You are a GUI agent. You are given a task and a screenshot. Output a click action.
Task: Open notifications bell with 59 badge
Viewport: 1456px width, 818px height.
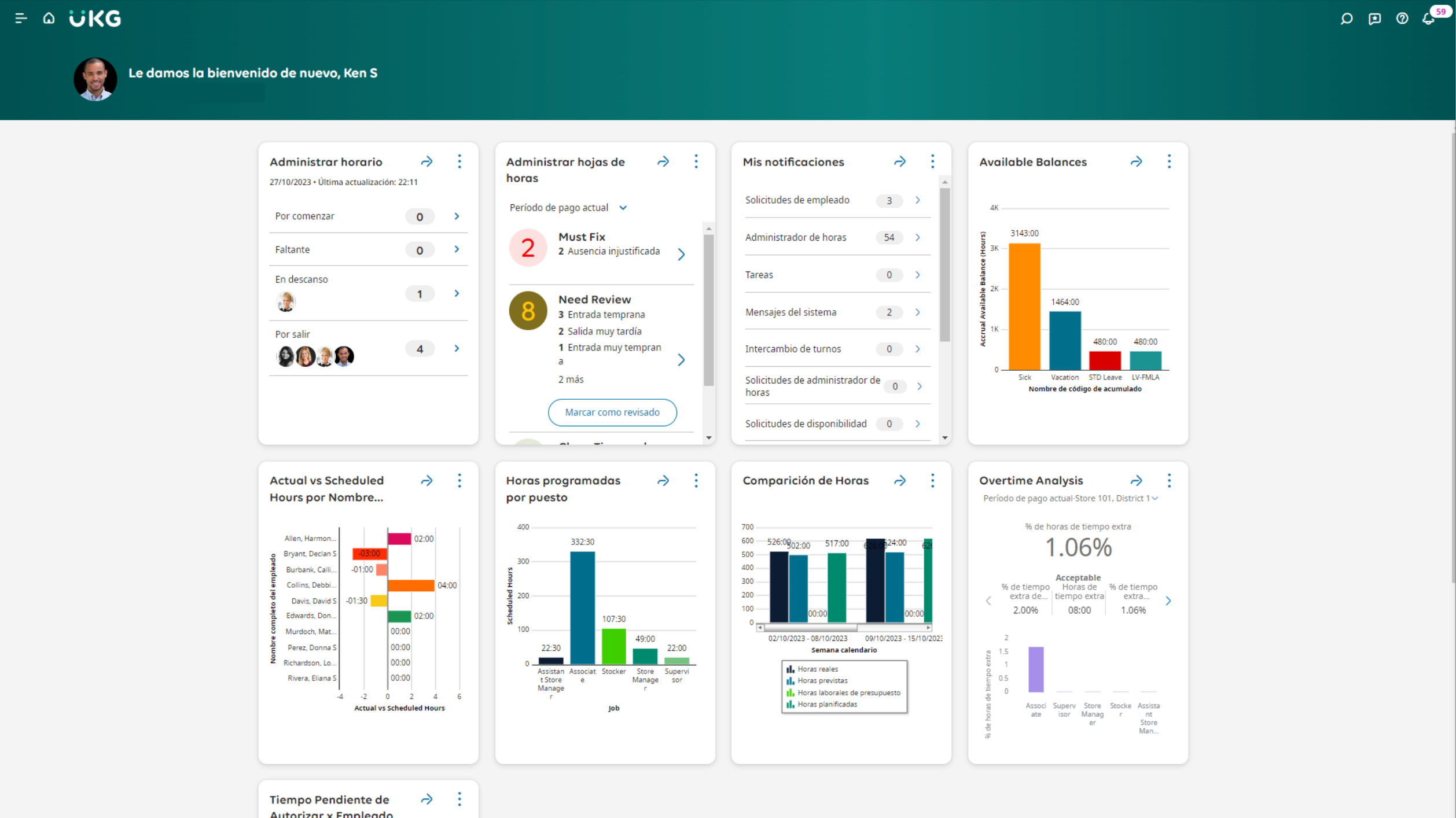(x=1429, y=19)
